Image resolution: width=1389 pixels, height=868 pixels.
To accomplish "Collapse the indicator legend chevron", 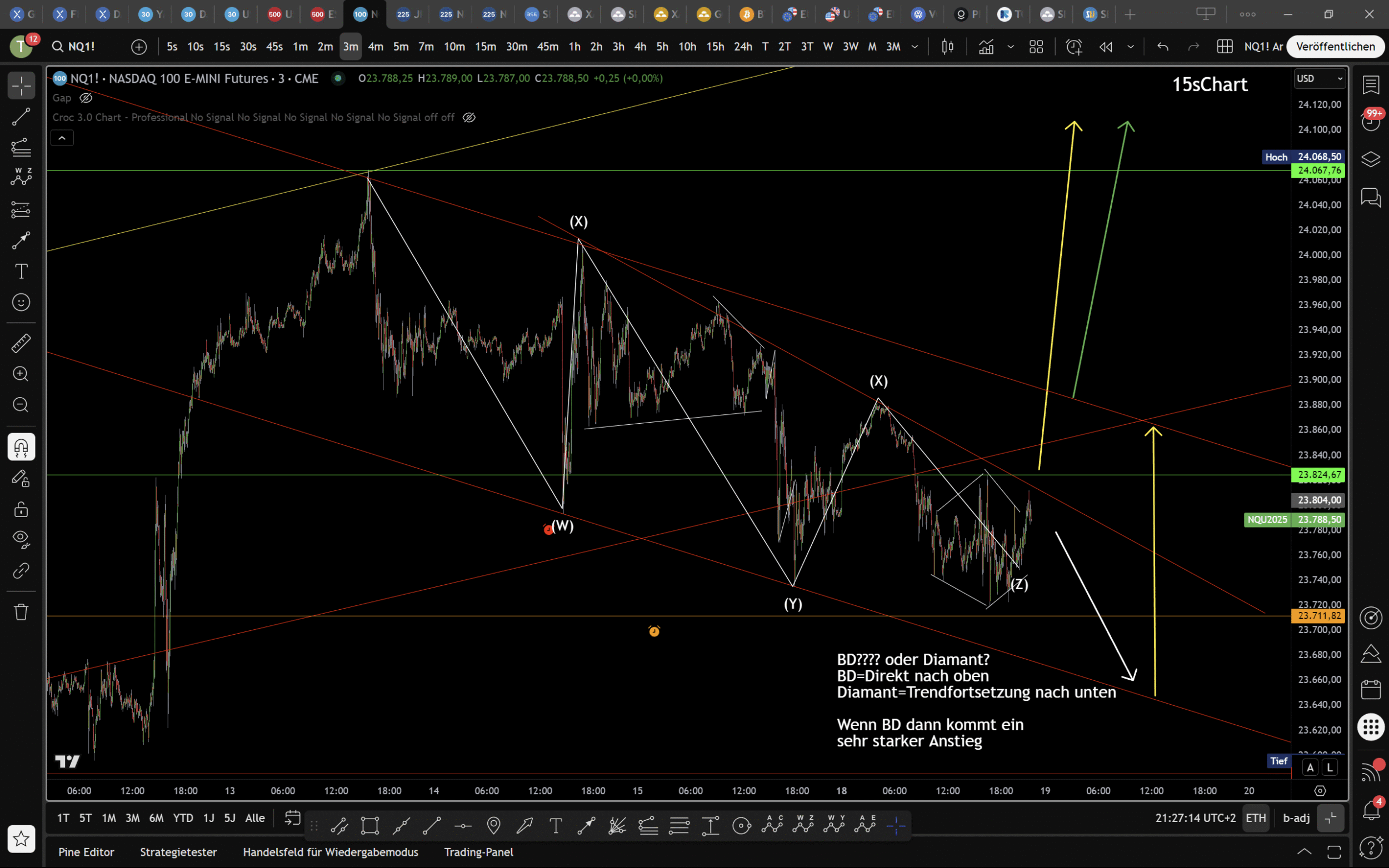I will pos(62,138).
